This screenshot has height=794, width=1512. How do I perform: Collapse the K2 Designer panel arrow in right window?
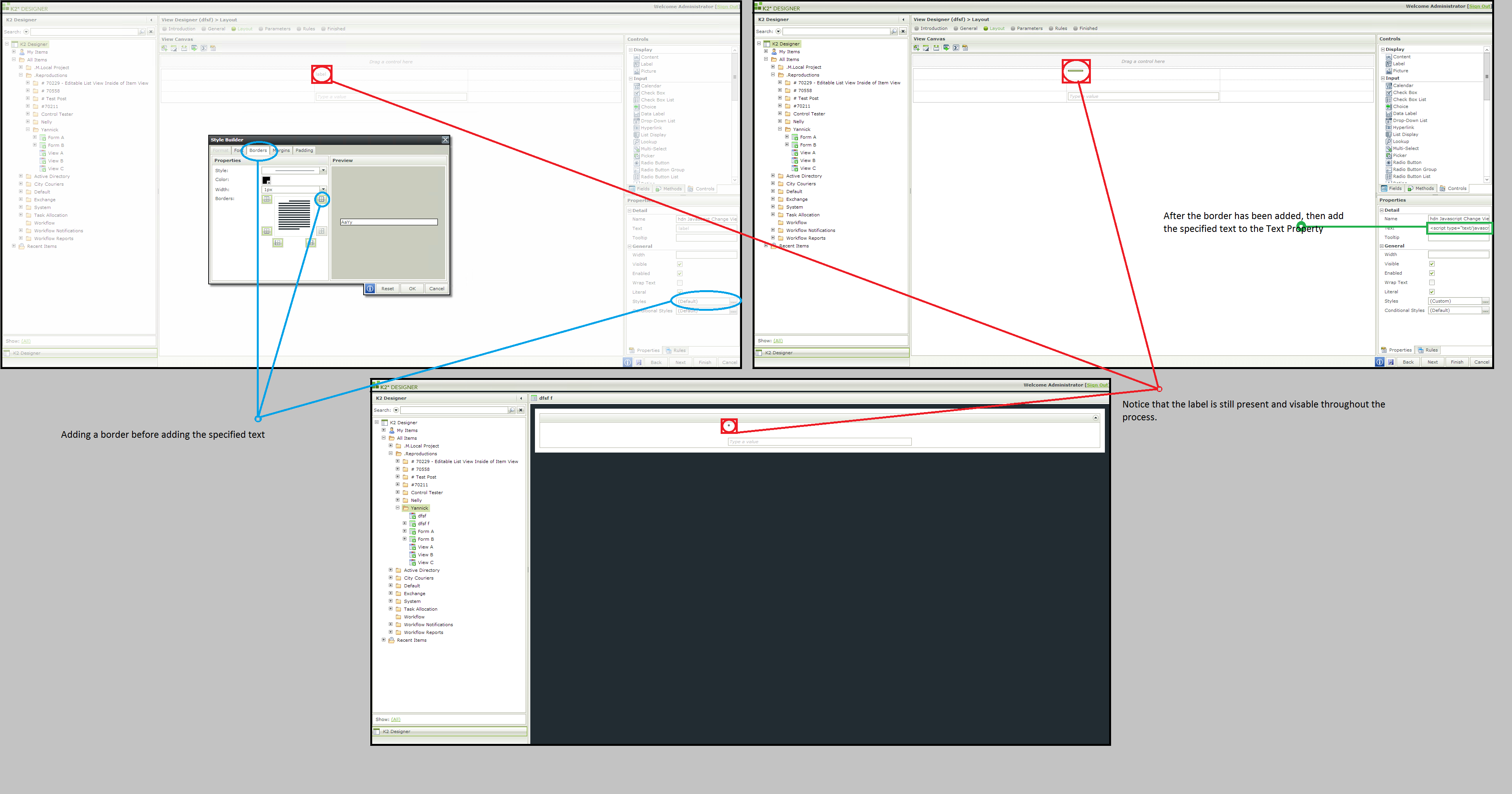[x=903, y=19]
